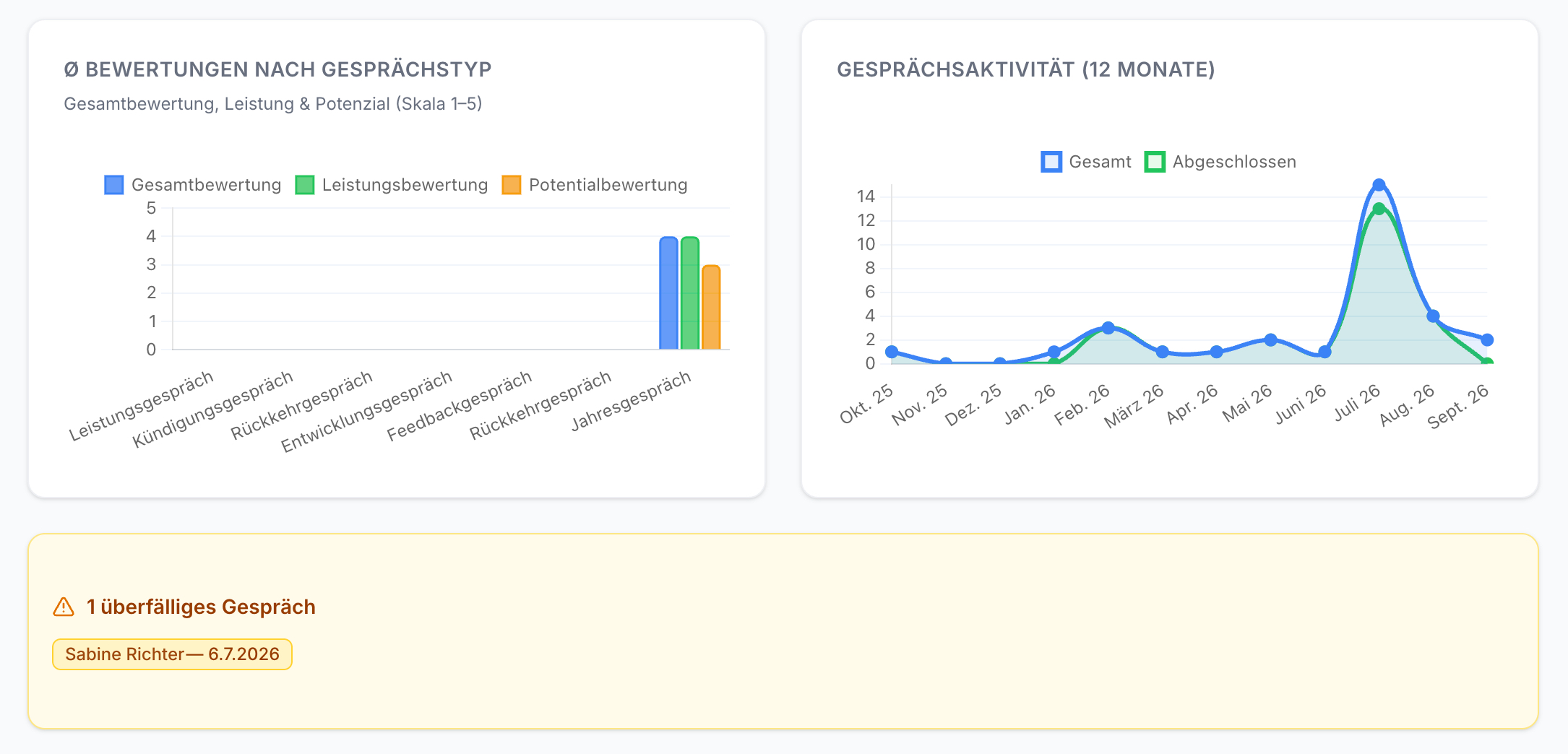1568x754 pixels.
Task: Select the Jan. 26 Gesamt blue point
Action: click(x=1054, y=352)
